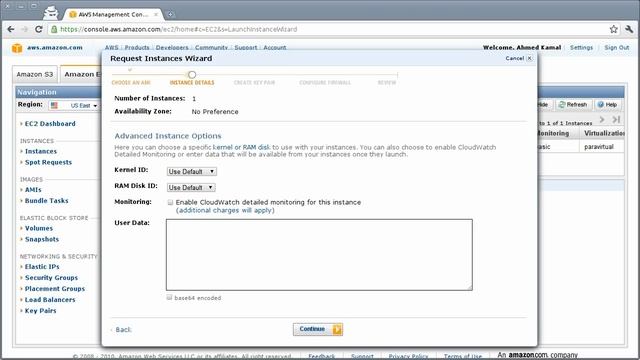The width and height of the screenshot is (640, 360).
Task: Click the AWS orange cube logo
Action: click(17, 48)
